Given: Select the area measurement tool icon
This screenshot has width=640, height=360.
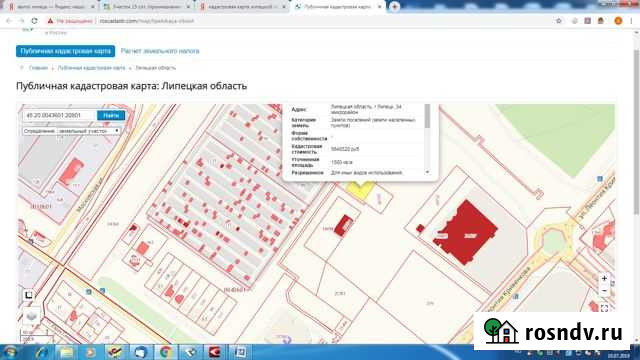Looking at the screenshot, I should tap(28, 295).
